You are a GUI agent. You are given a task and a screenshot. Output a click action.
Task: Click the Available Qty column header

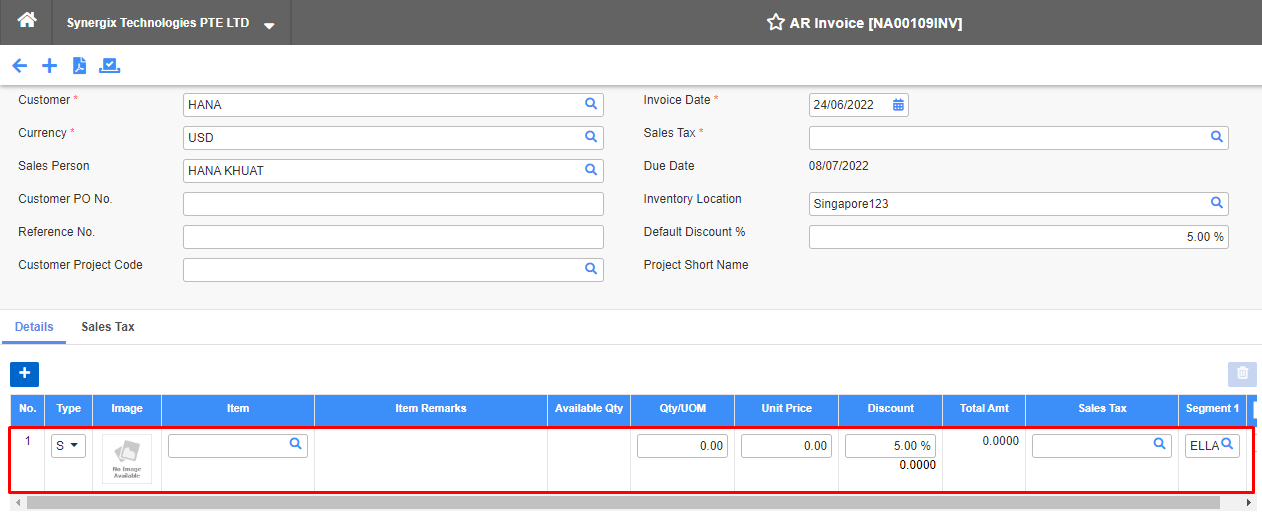pyautogui.click(x=589, y=409)
